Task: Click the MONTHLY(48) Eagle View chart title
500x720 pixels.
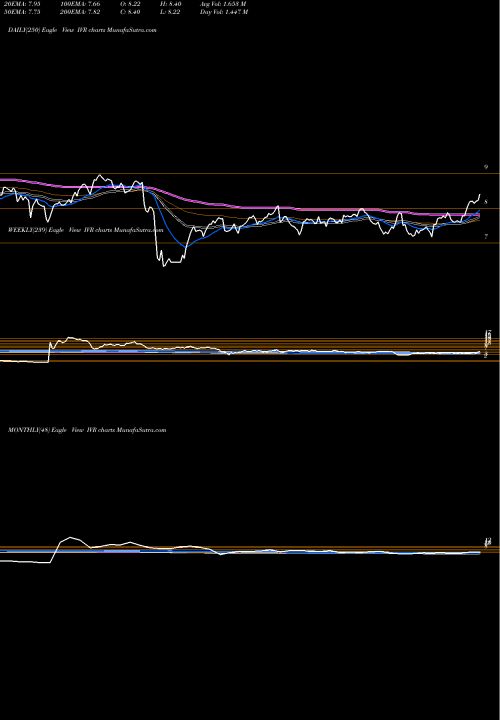Action: (x=87, y=430)
